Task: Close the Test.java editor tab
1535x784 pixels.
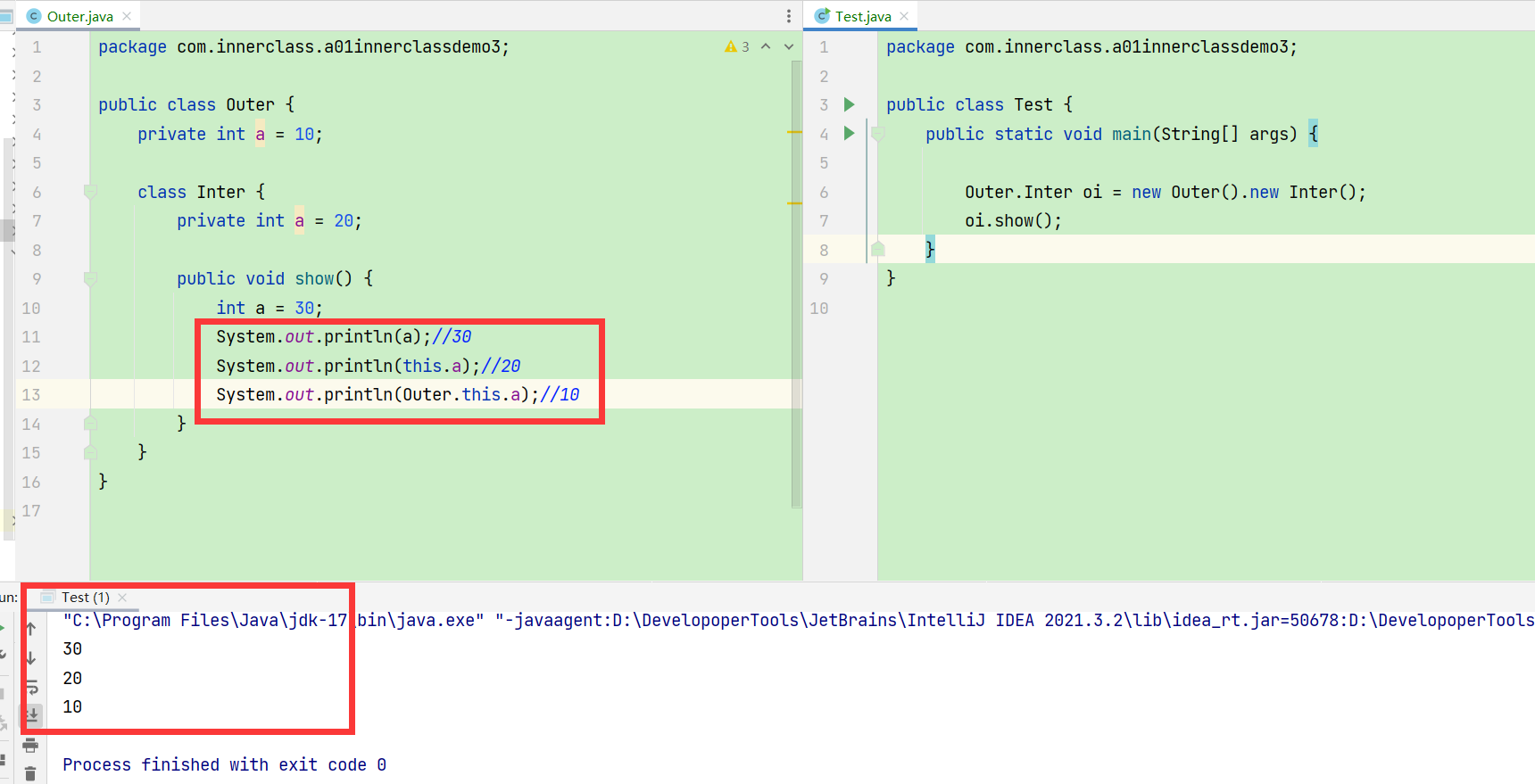Action: (904, 16)
